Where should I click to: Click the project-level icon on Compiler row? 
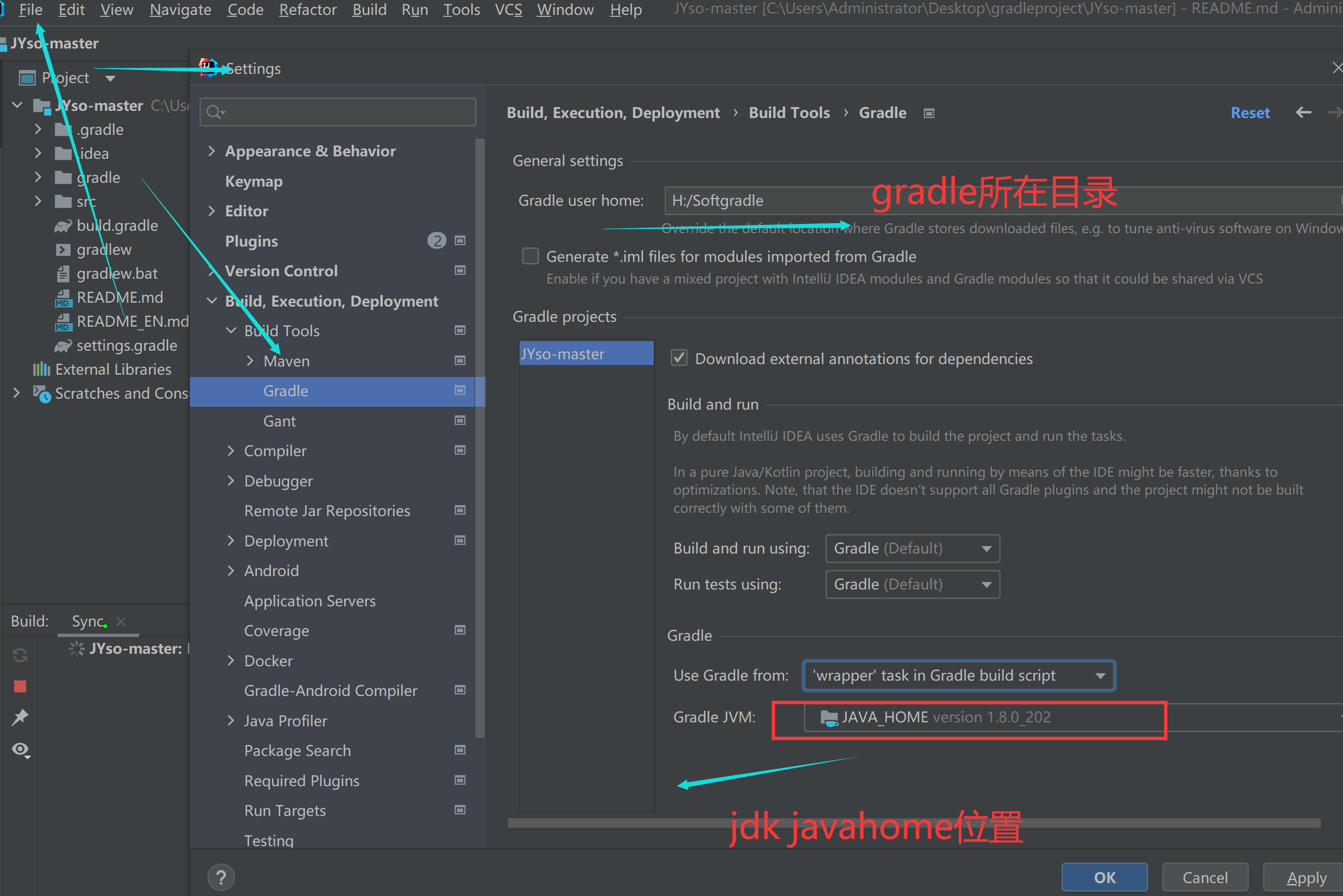[x=460, y=450]
